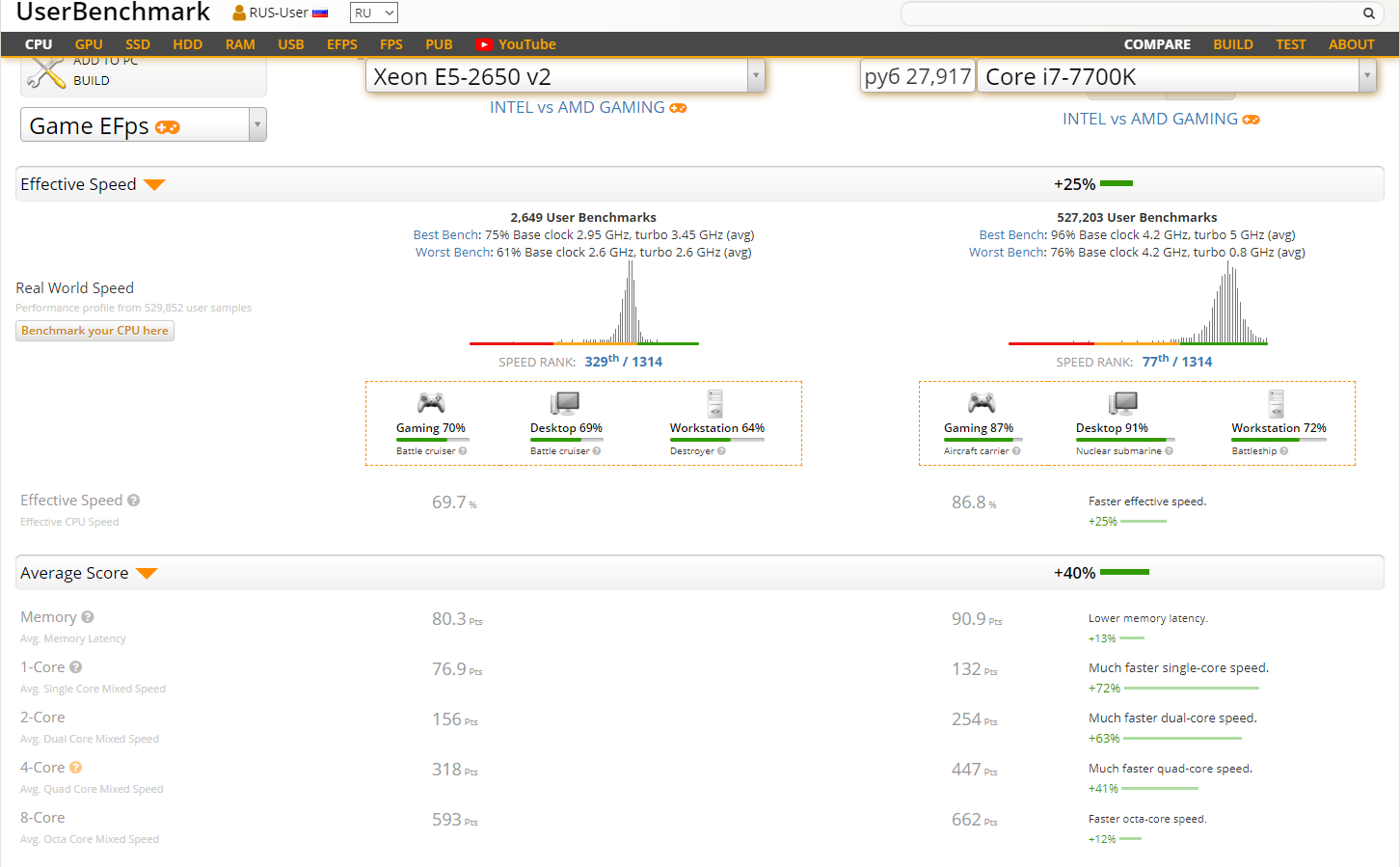The height and width of the screenshot is (867, 1400).
Task: Click the i7-7700K Workstation tower icon
Action: pyautogui.click(x=1277, y=403)
